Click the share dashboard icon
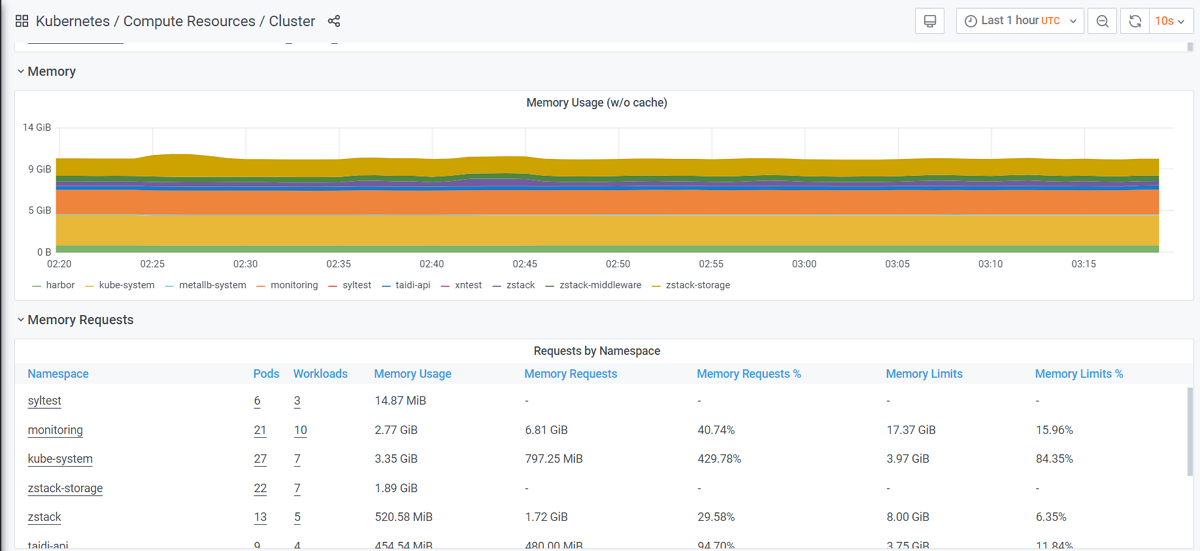1200x551 pixels. 334,21
